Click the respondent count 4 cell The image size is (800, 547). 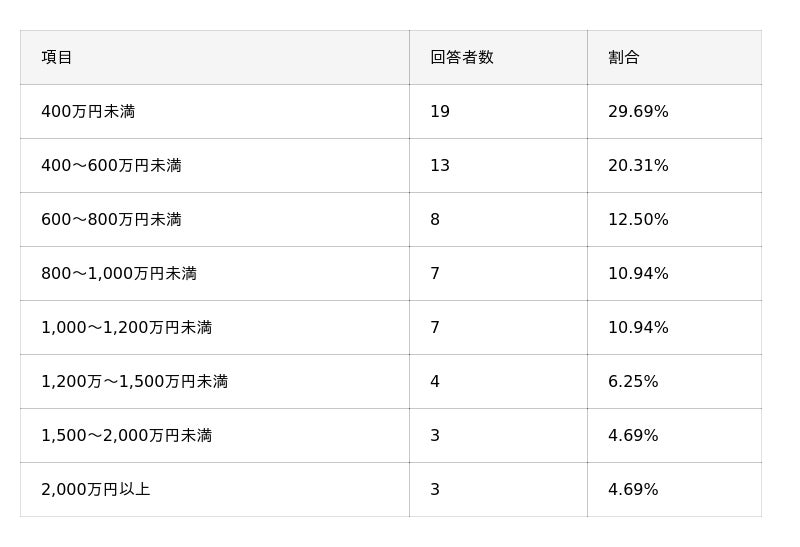pos(435,382)
